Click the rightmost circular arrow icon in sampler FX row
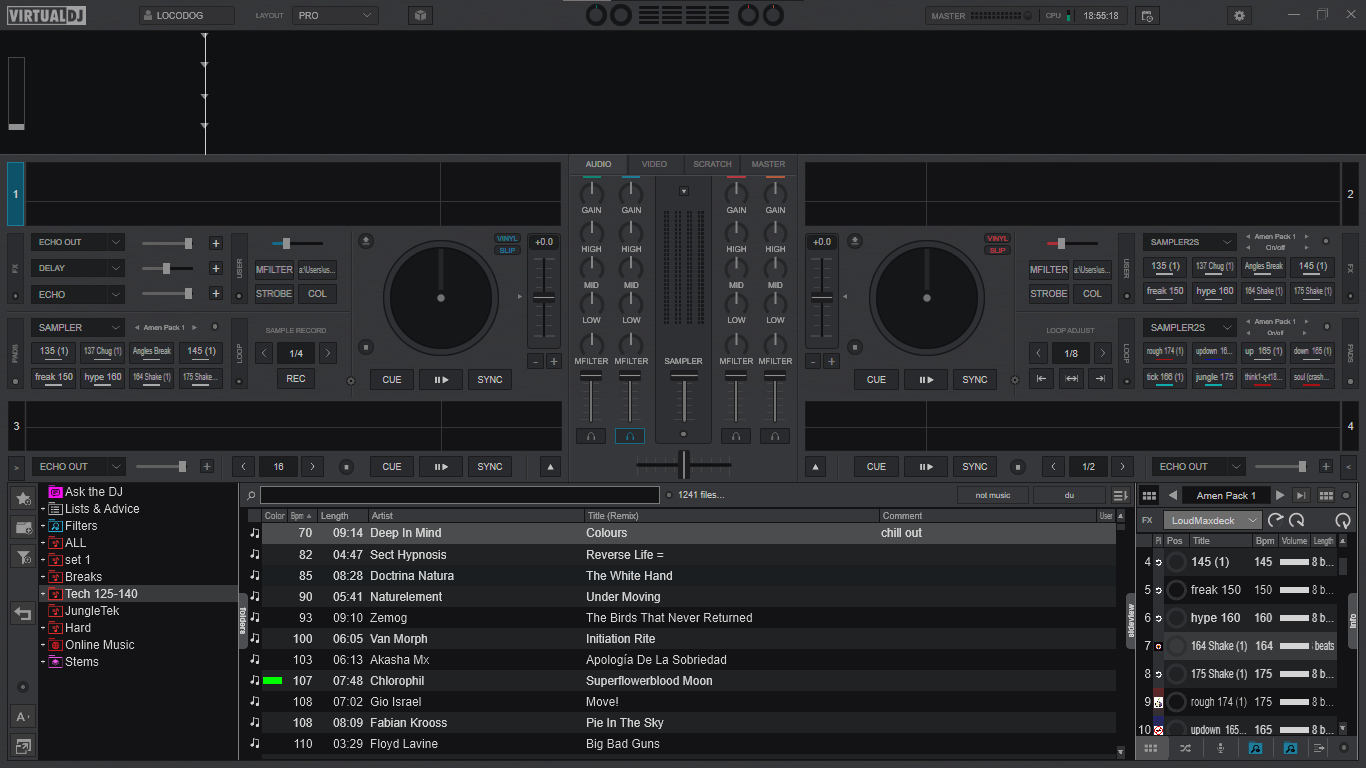The height and width of the screenshot is (768, 1366). click(1342, 520)
